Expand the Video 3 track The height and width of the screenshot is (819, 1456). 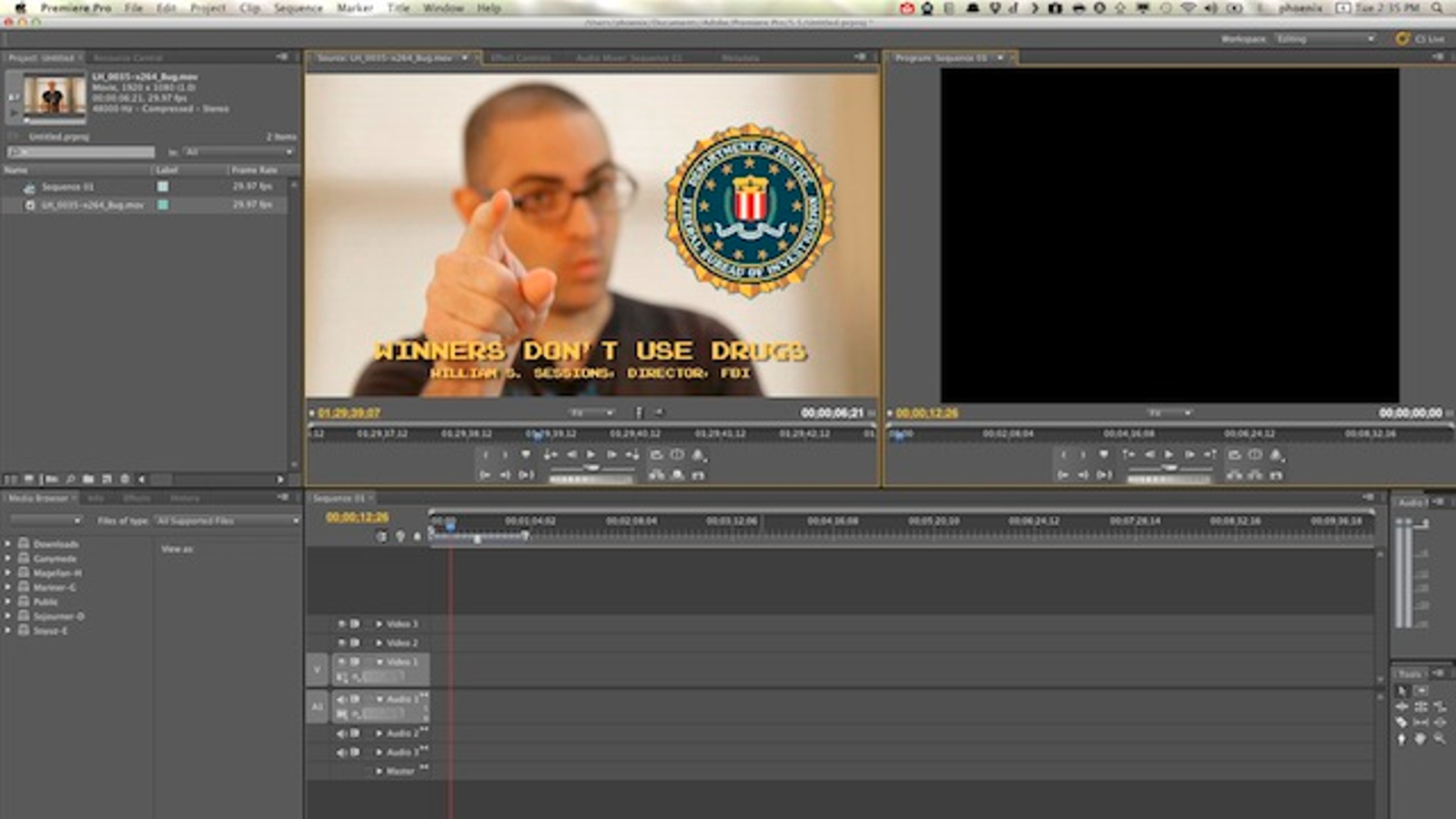click(379, 624)
